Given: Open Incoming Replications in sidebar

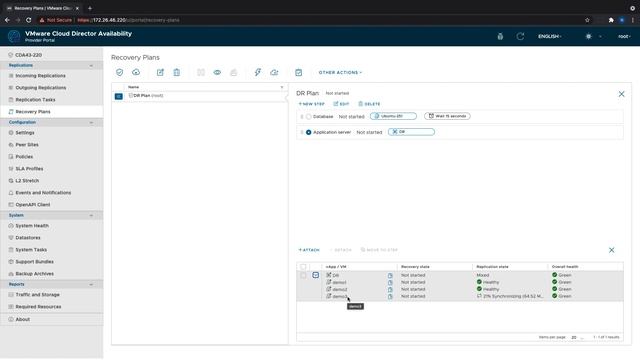Looking at the screenshot, I should tap(40, 76).
